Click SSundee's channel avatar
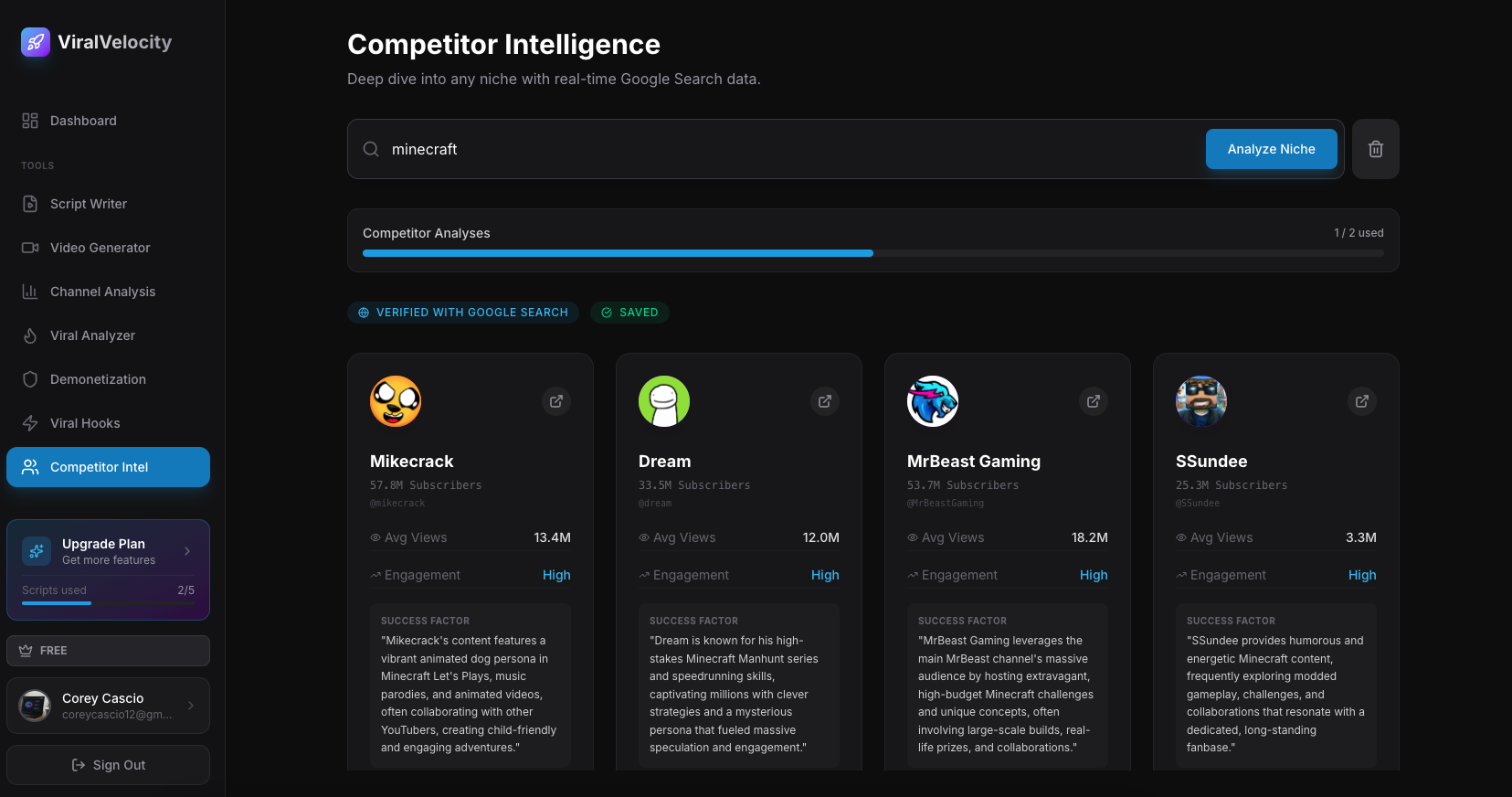 (1201, 401)
